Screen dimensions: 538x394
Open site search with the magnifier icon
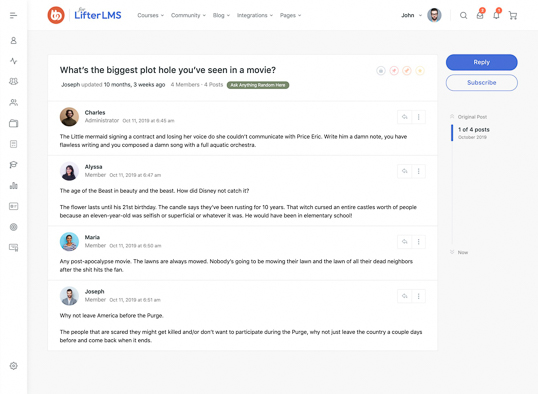coord(463,15)
